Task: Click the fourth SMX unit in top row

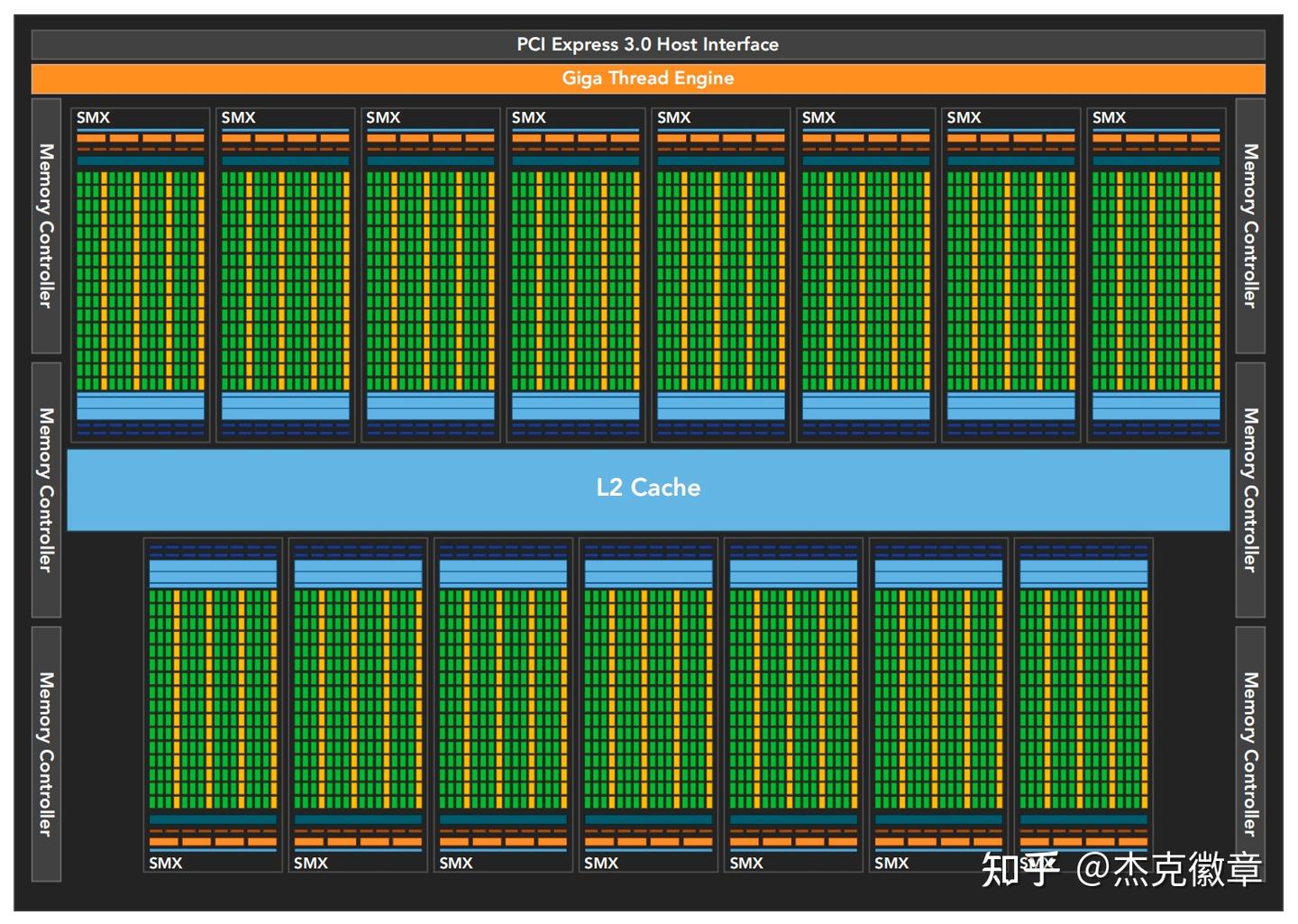Action: click(576, 275)
